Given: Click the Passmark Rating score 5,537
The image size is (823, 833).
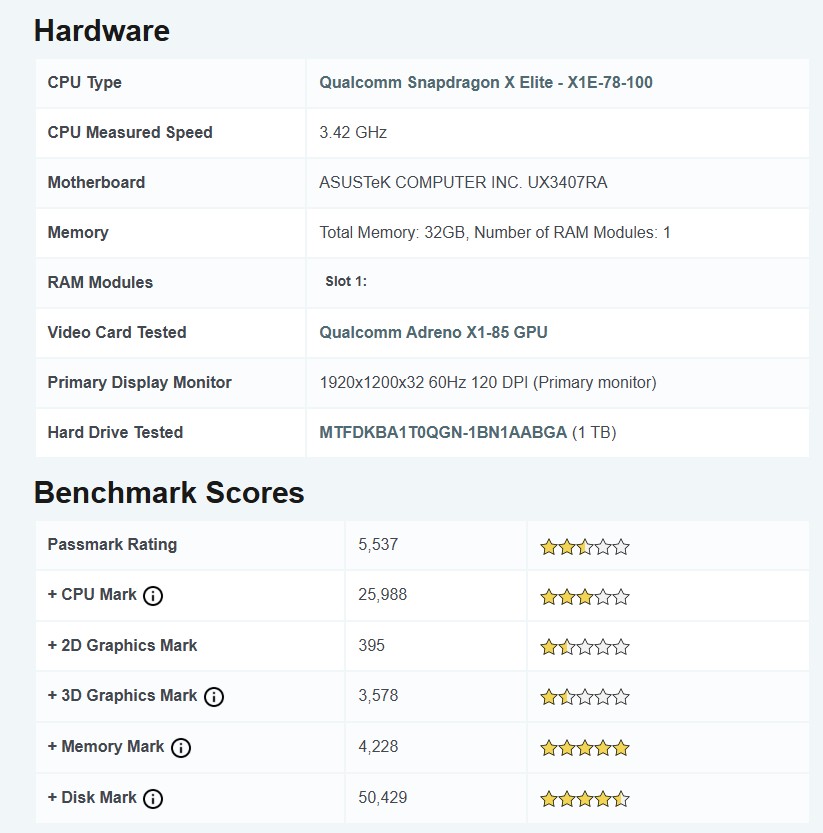Looking at the screenshot, I should click(x=378, y=545).
